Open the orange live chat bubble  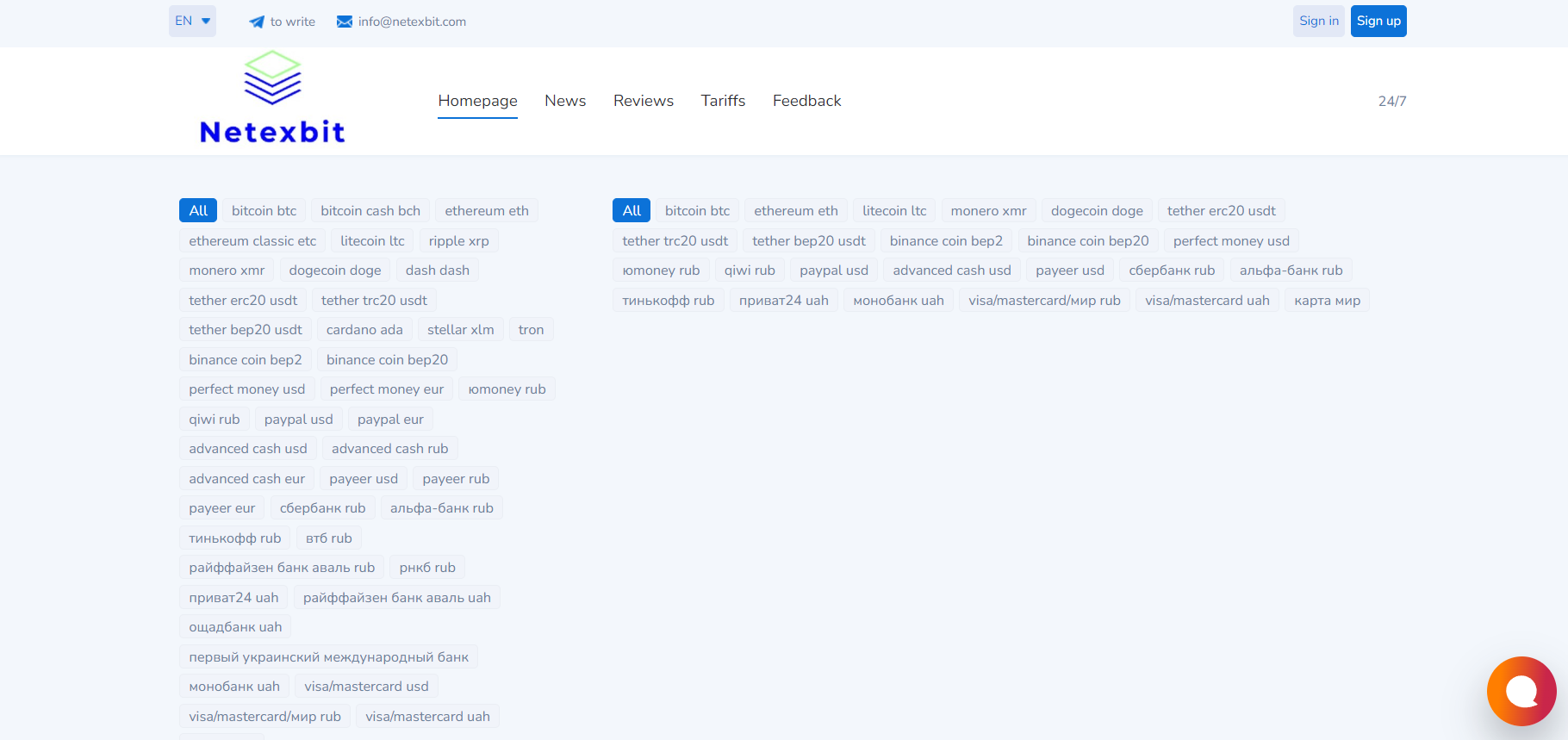click(1521, 691)
